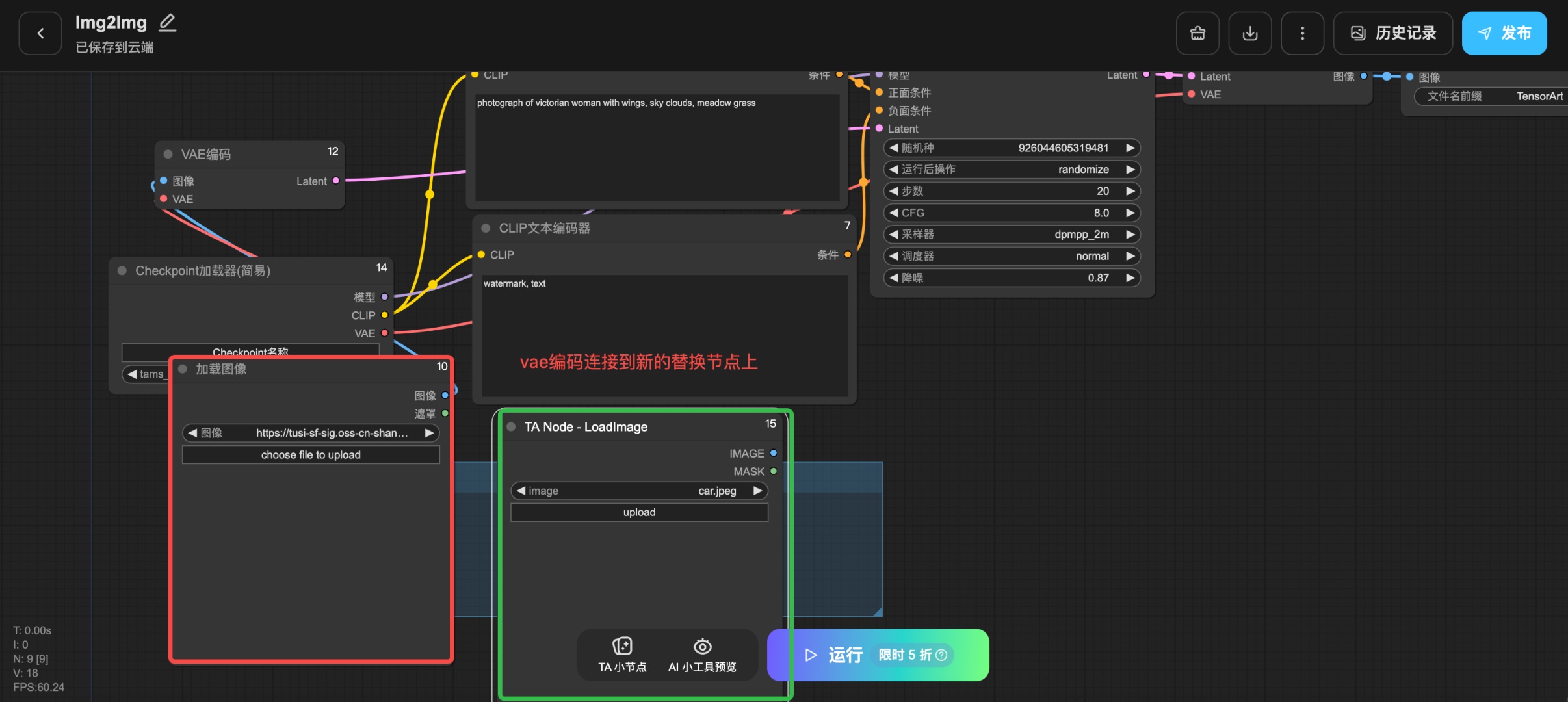The height and width of the screenshot is (702, 1568).
Task: Click upload button in TA LoadImage node
Action: point(639,512)
